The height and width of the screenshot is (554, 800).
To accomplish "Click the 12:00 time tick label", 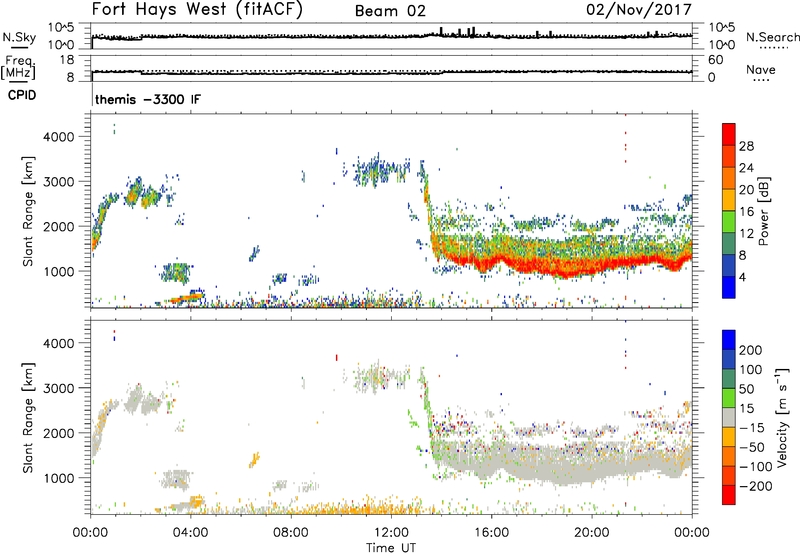I will (391, 533).
